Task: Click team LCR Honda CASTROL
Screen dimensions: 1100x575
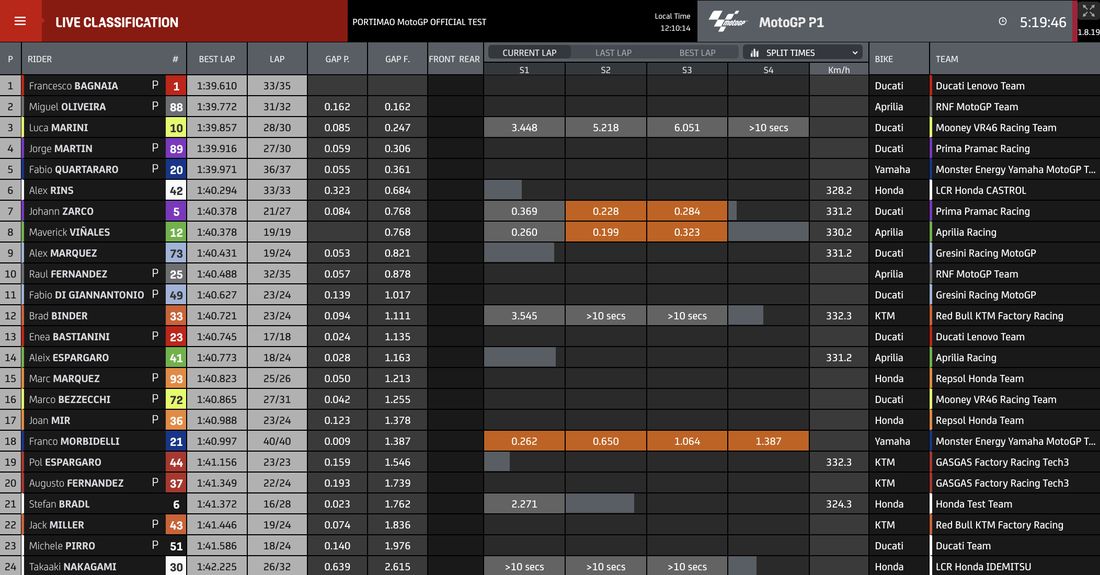Action: (980, 190)
